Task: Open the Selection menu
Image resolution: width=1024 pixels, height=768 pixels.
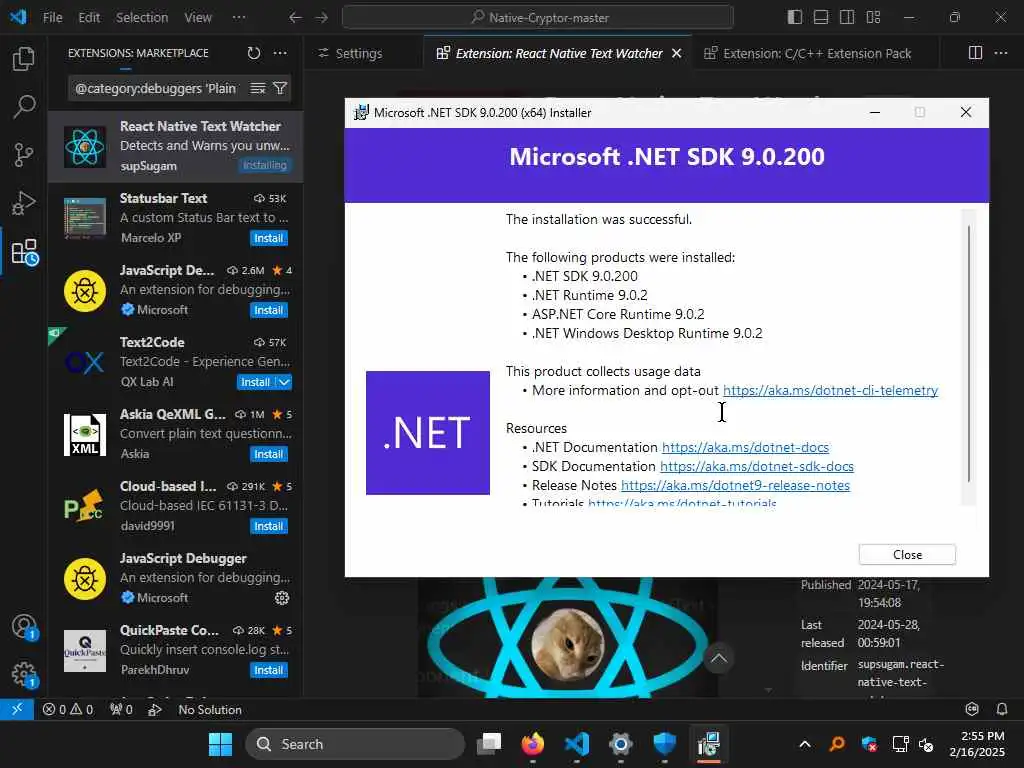Action: [x=142, y=18]
